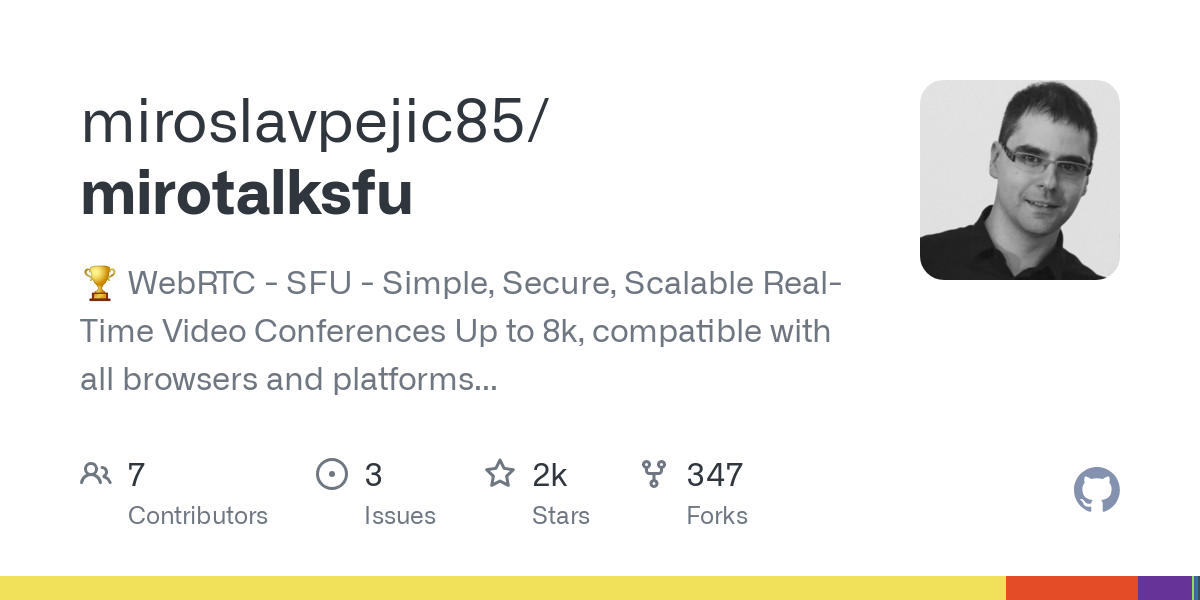
Task: Click the Issues circle icon
Action: (331, 474)
